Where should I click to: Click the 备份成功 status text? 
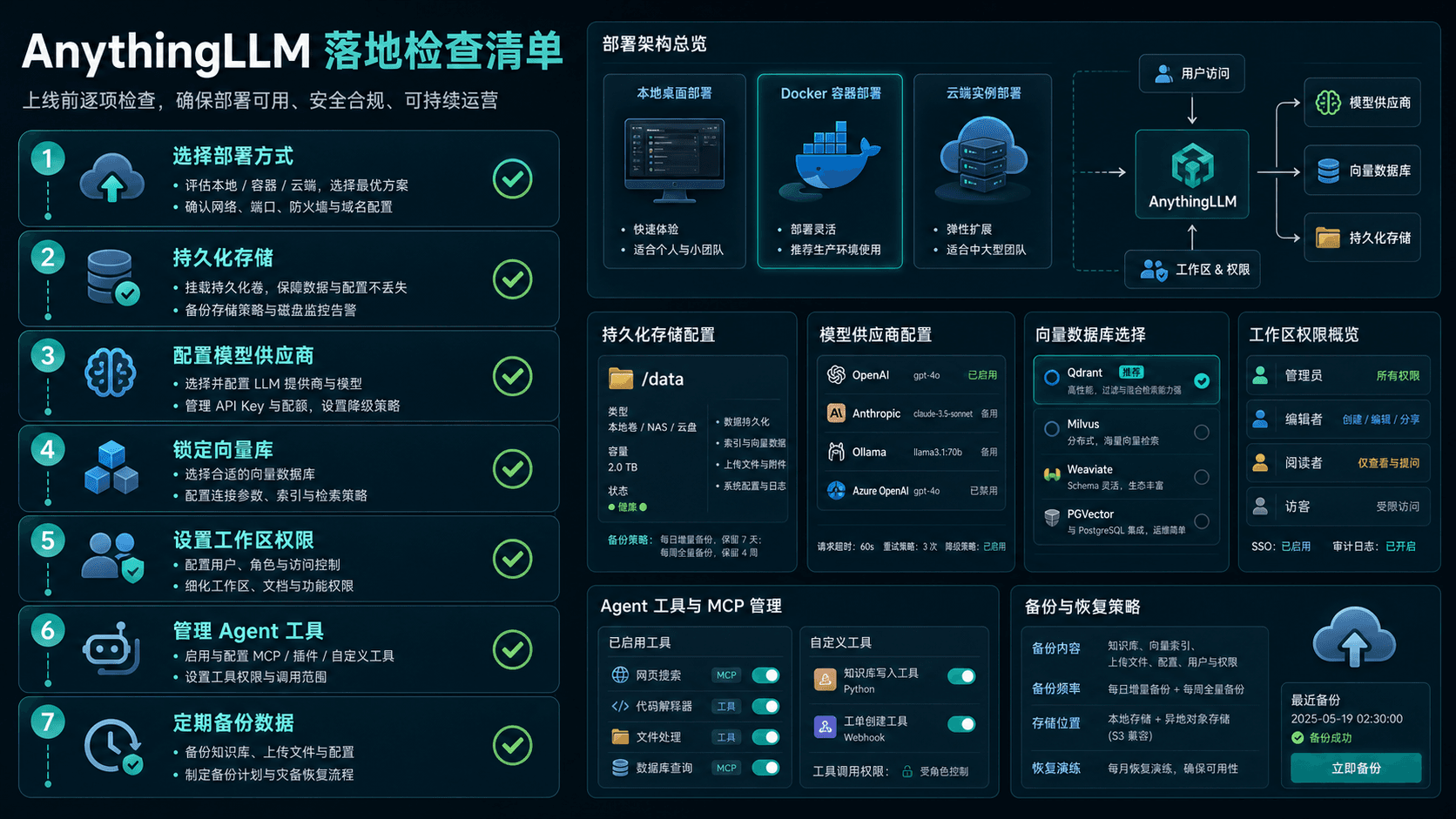(1331, 738)
